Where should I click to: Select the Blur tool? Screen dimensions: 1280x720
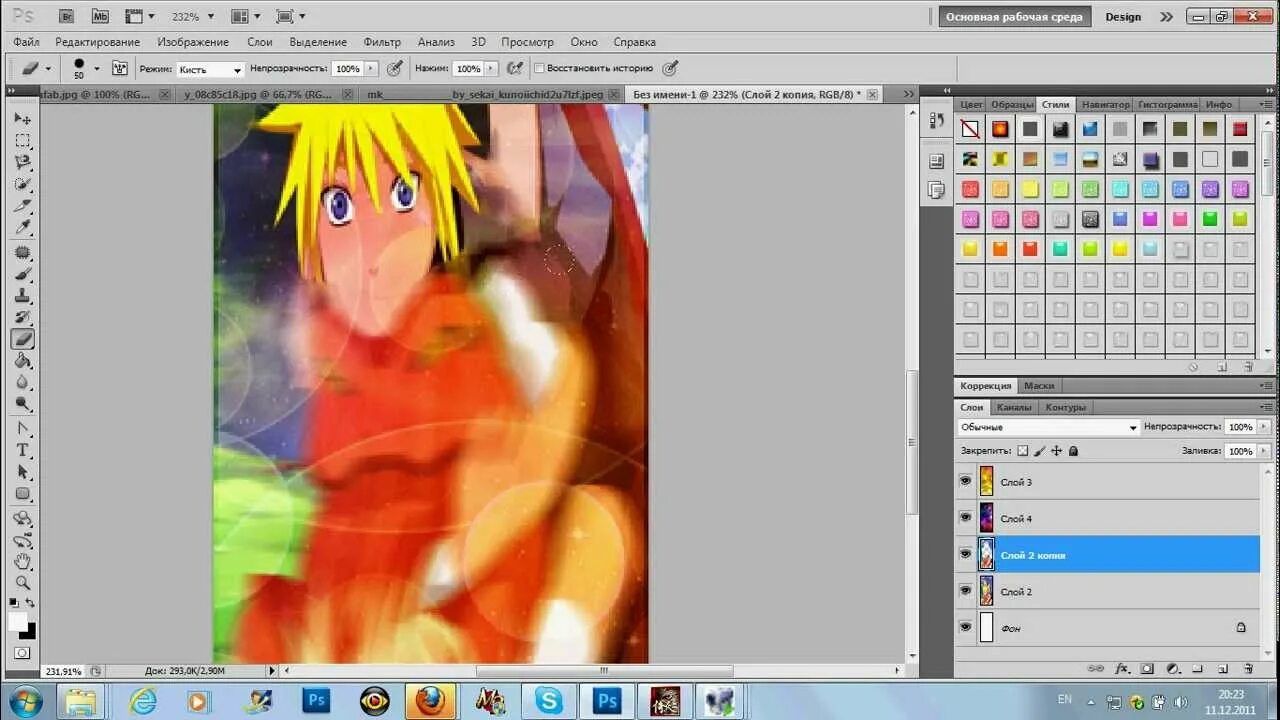coord(22,383)
